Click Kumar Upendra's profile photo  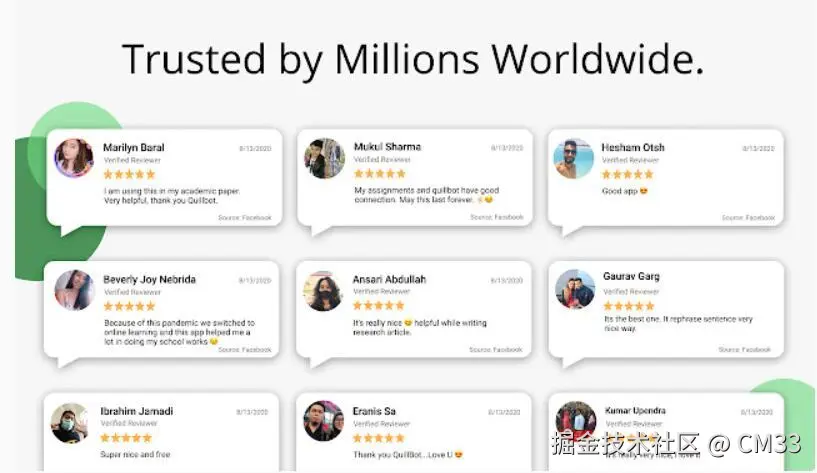576,421
